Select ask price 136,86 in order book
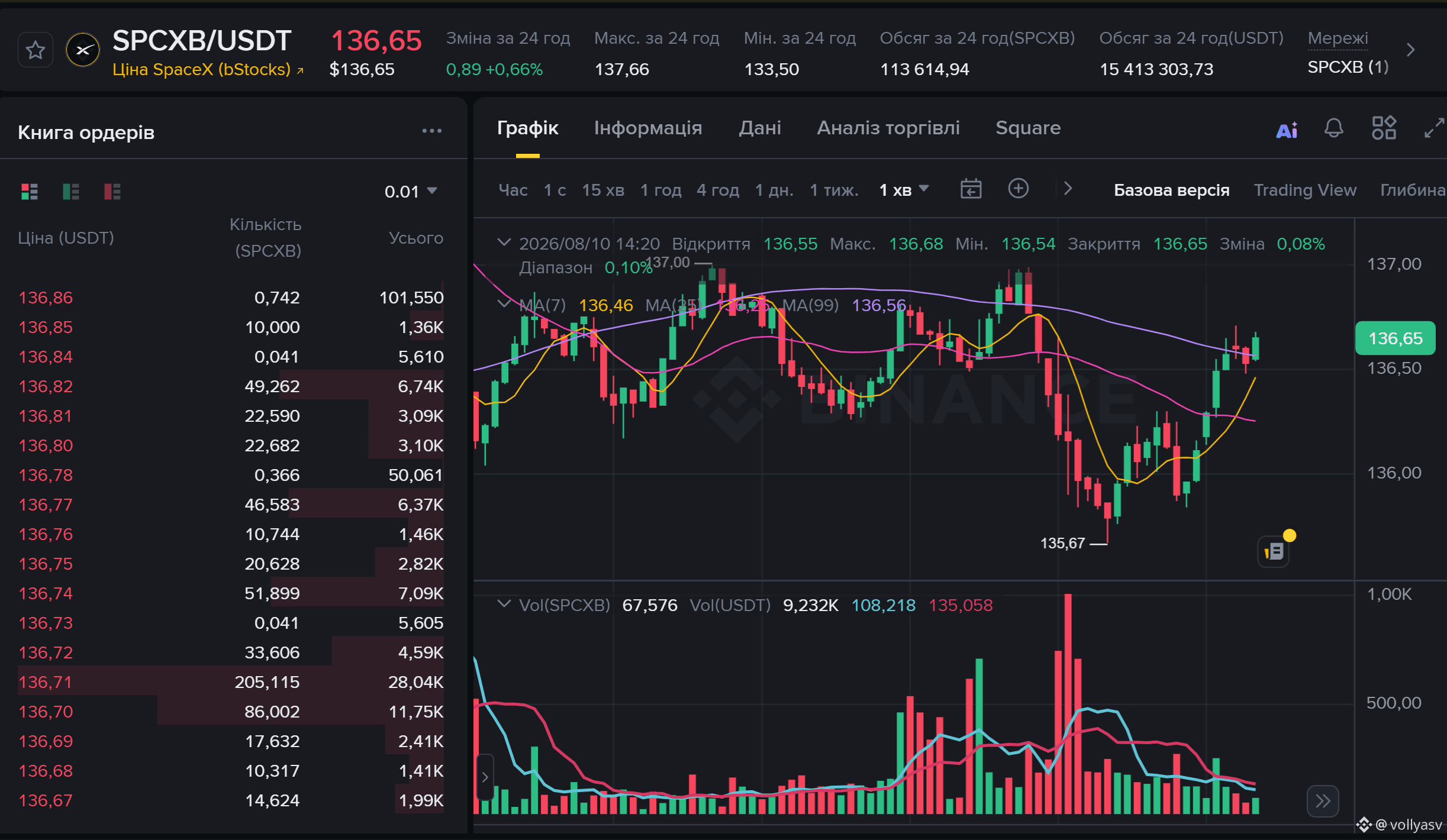The height and width of the screenshot is (840, 1447). (x=46, y=298)
